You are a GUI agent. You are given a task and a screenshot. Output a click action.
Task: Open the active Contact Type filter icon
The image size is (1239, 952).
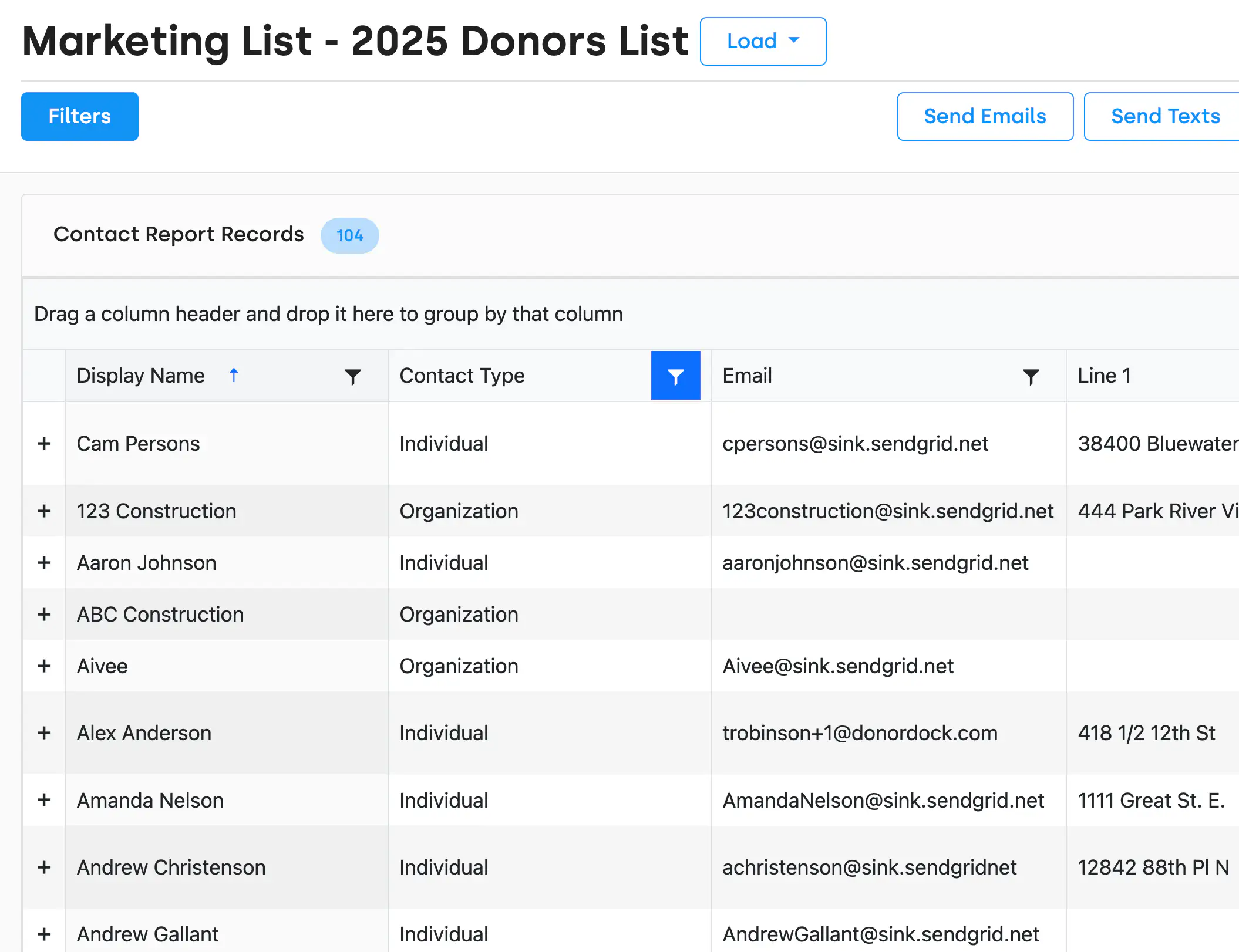[x=675, y=376]
